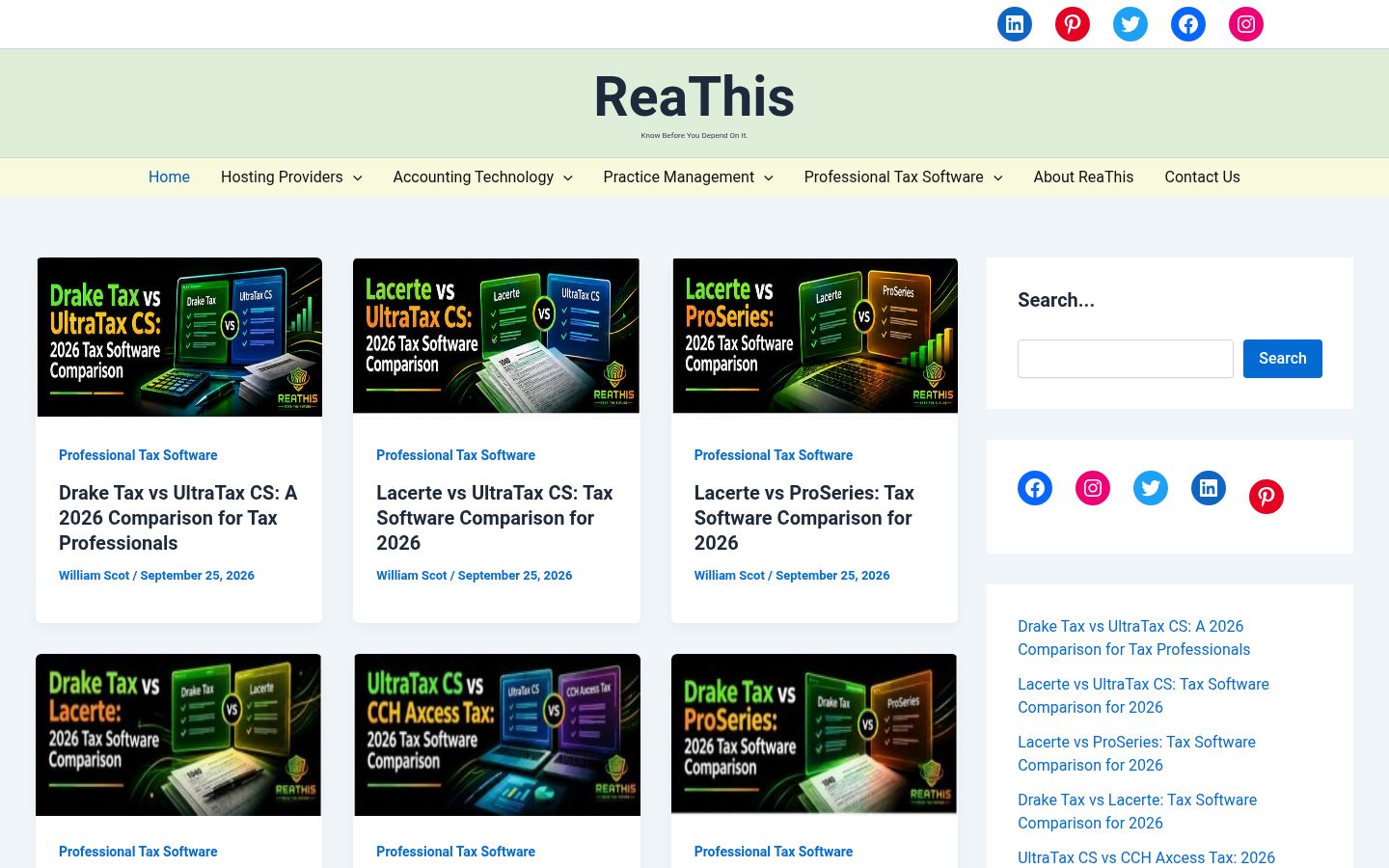Open the Contact Us page
This screenshot has height=868, width=1389.
[1202, 177]
